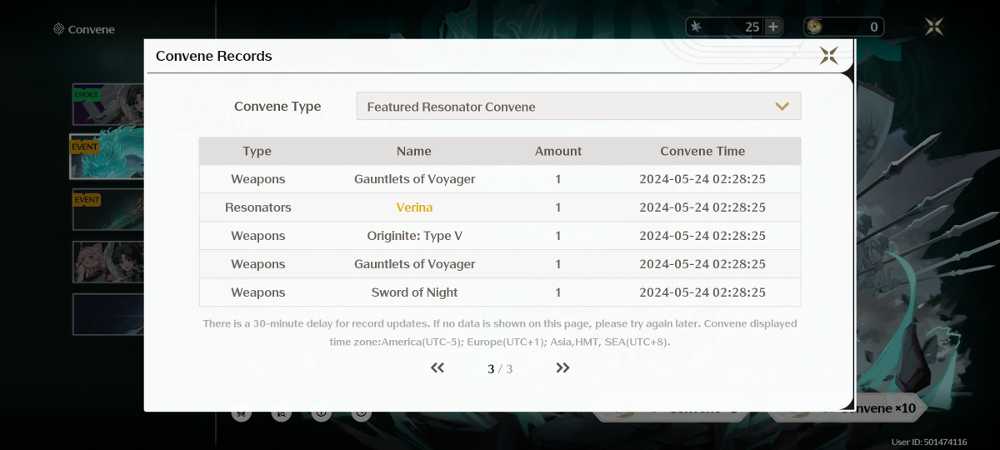The width and height of the screenshot is (1000, 450).
Task: Go to previous records page
Action: [437, 368]
